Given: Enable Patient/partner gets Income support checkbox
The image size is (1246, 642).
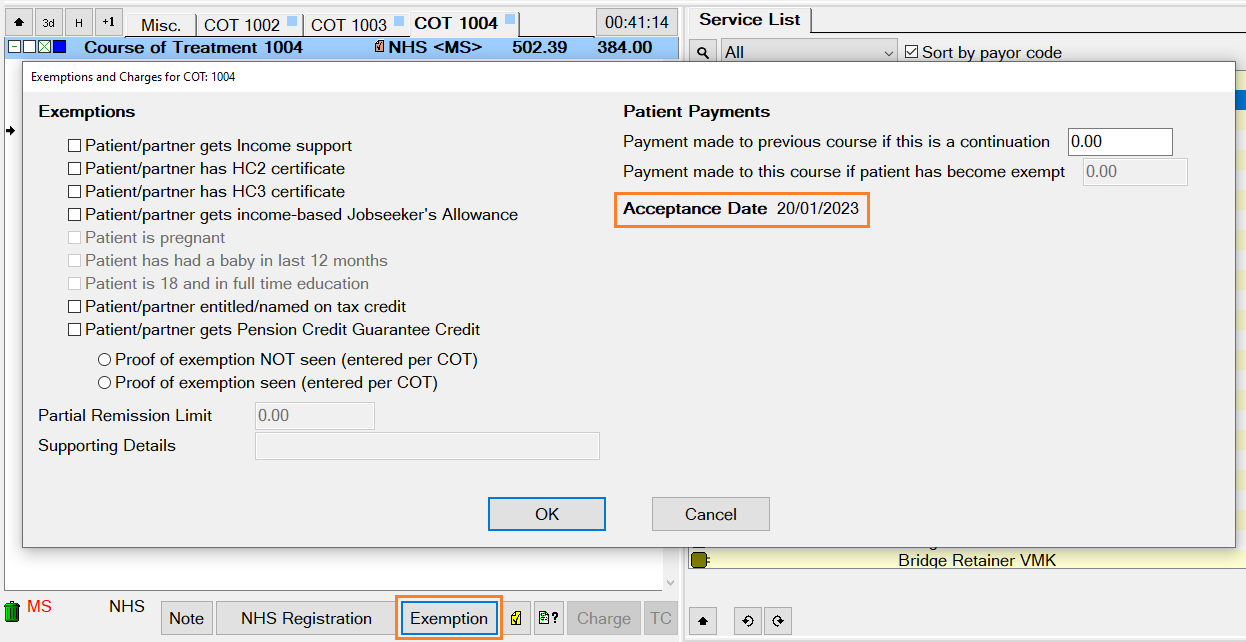Looking at the screenshot, I should click(74, 146).
